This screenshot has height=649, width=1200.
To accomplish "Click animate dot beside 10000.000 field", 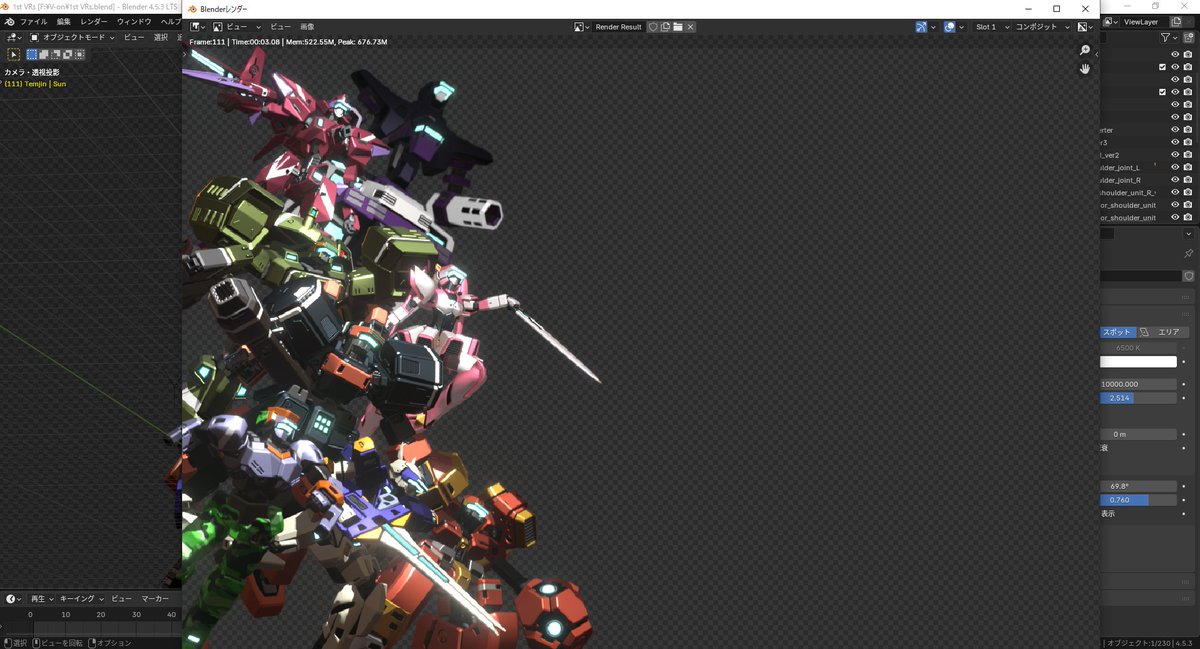I will coord(1185,384).
